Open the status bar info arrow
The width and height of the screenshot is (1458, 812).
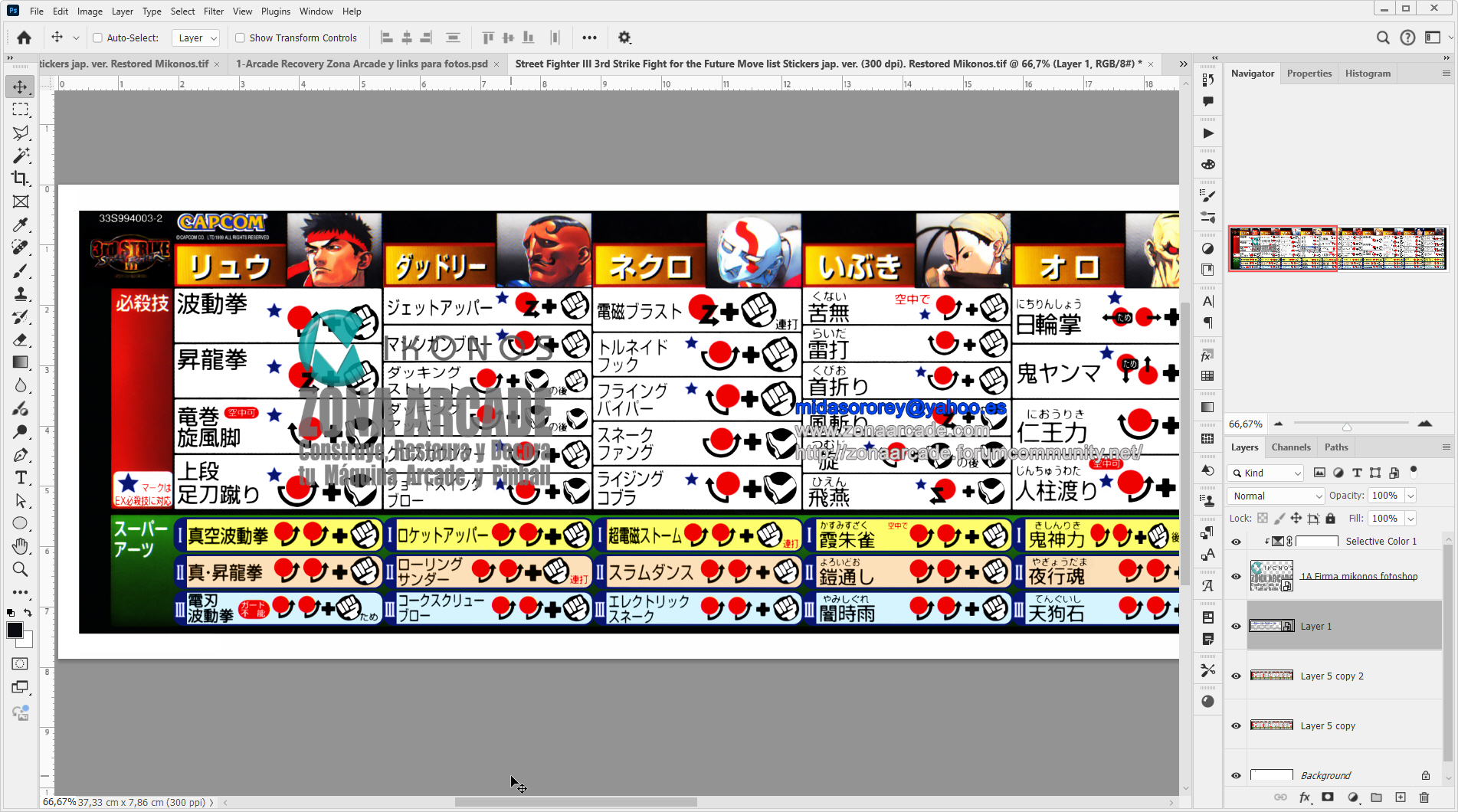(x=211, y=802)
